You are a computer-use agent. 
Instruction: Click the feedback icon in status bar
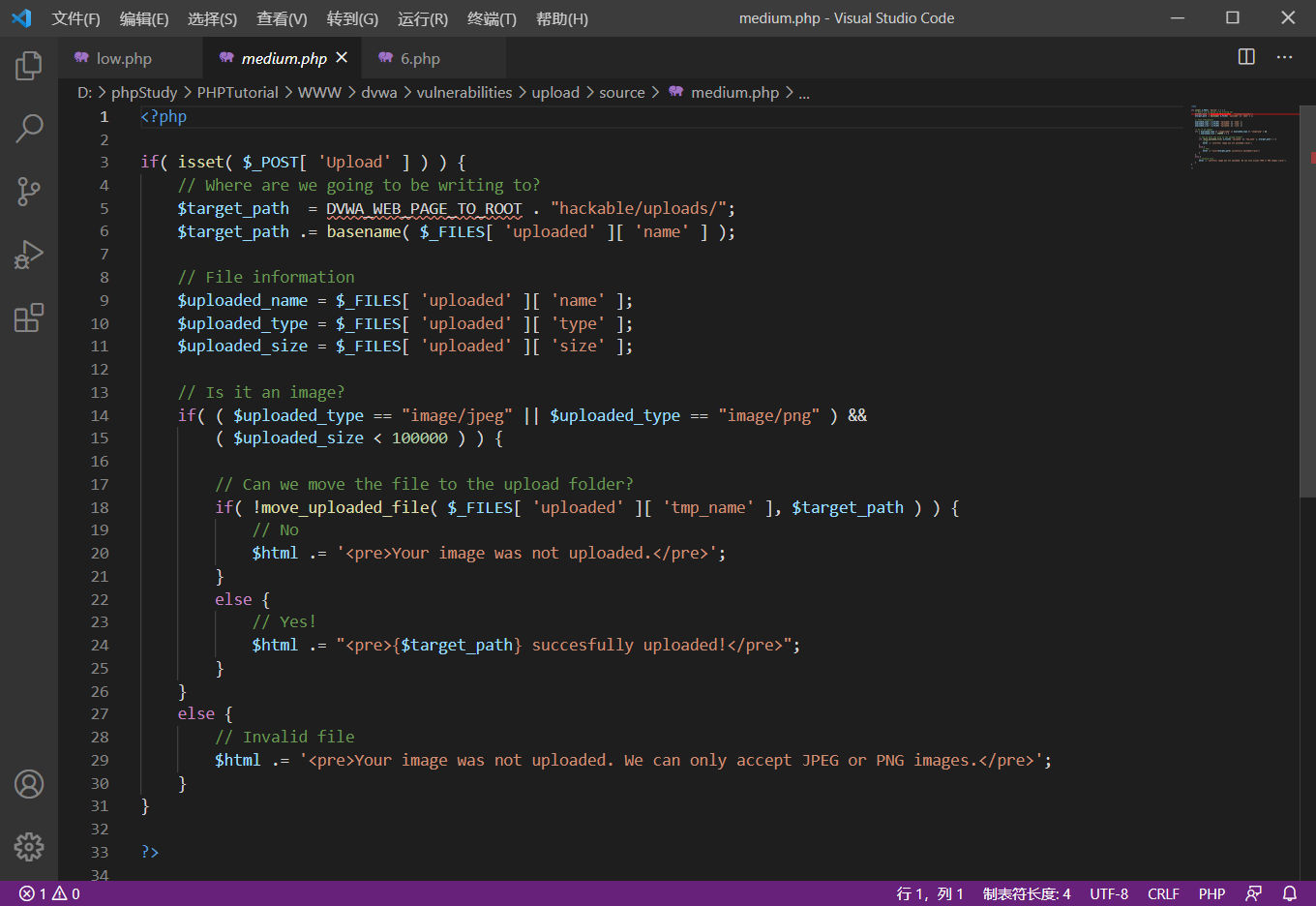coord(1254,893)
